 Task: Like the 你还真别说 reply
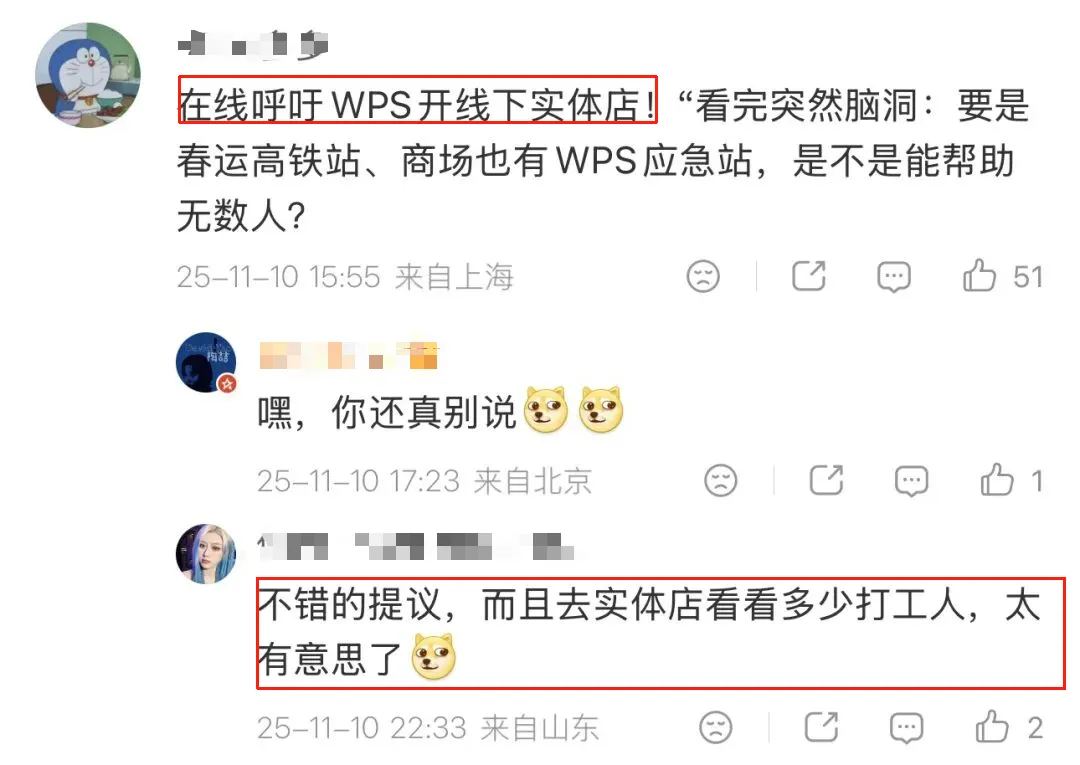(997, 480)
